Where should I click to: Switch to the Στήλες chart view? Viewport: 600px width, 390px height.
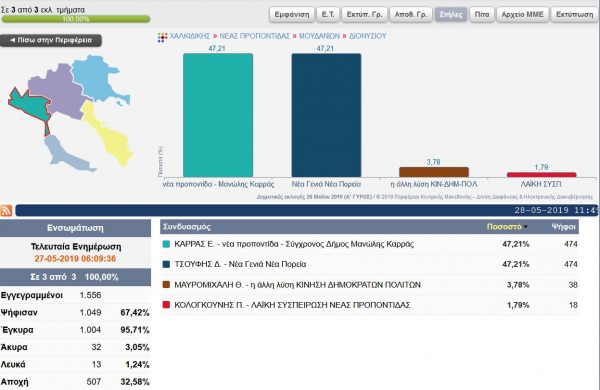point(451,15)
